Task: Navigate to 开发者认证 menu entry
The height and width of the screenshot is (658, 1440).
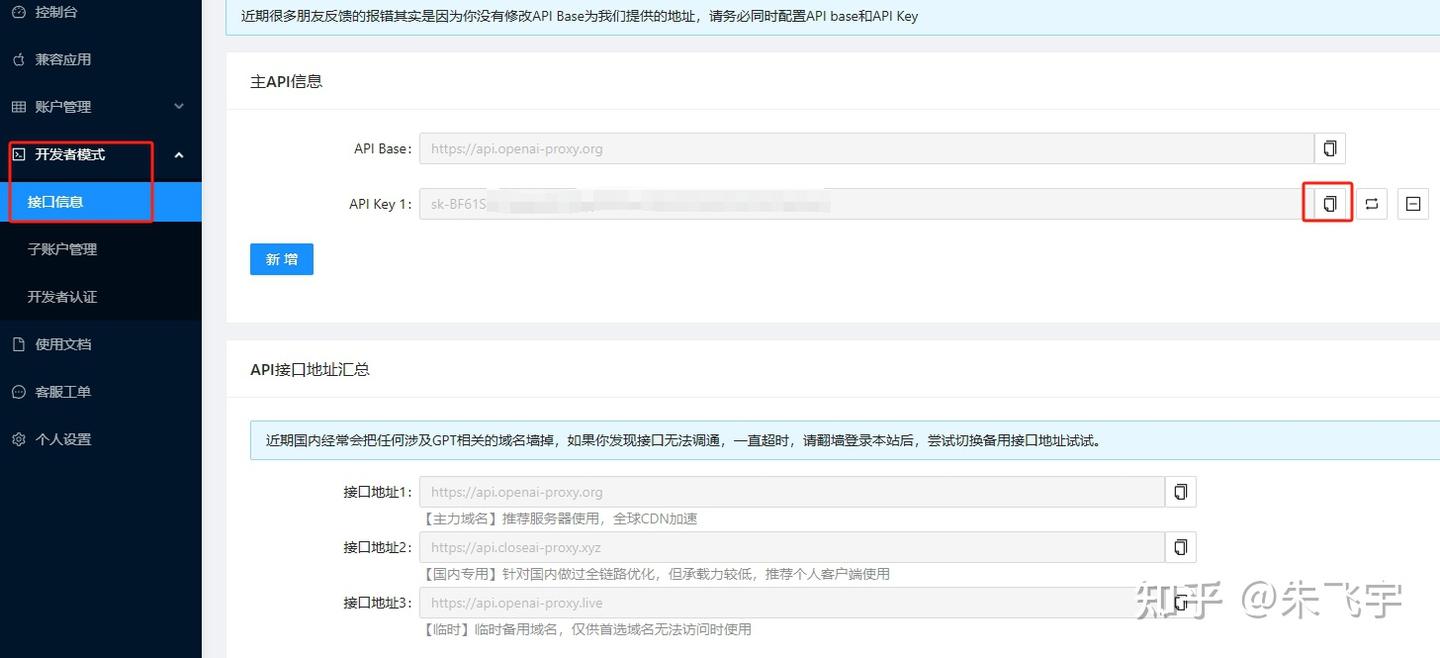Action: point(60,296)
